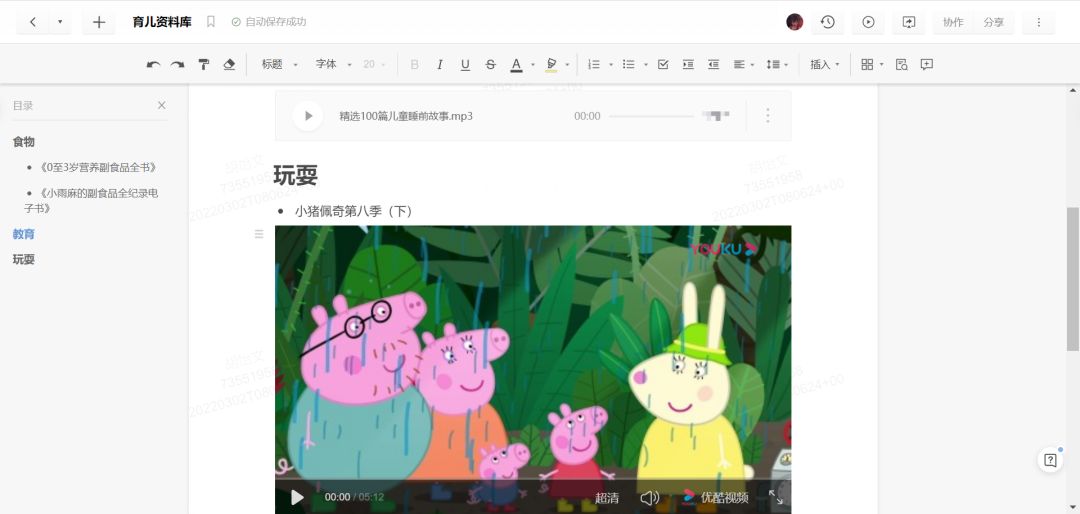Viewport: 1080px width, 514px height.
Task: Apply the font color A button
Action: (516, 64)
